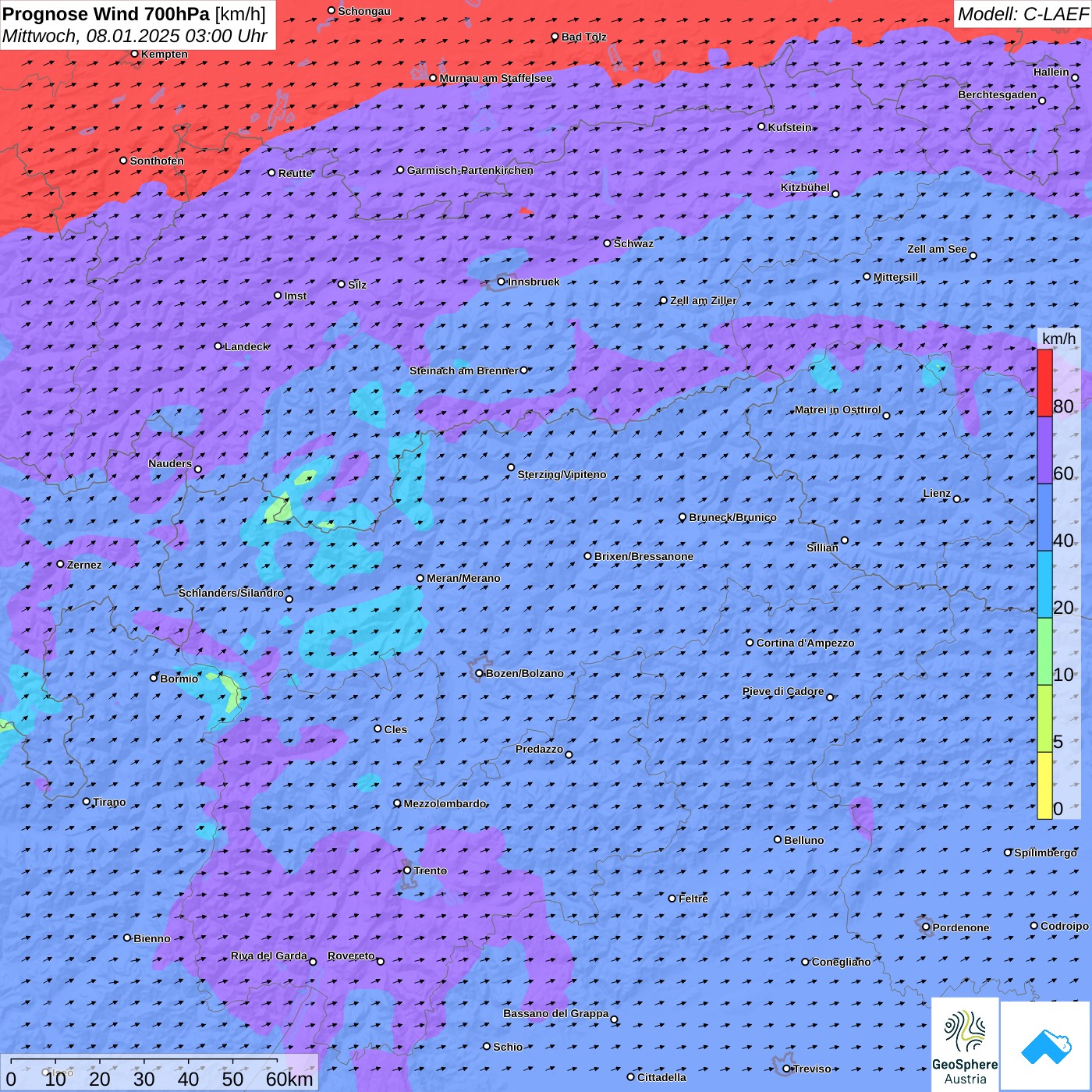The height and width of the screenshot is (1092, 1092).
Task: Click the Zernez town label
Action: point(84,565)
